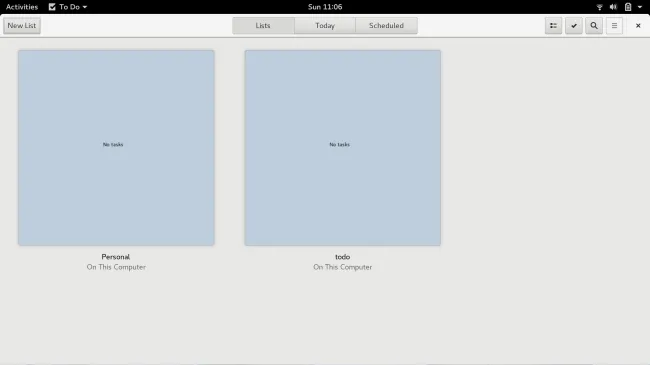Expand the system menu arrow
This screenshot has width=650, height=365.
pyautogui.click(x=640, y=7)
